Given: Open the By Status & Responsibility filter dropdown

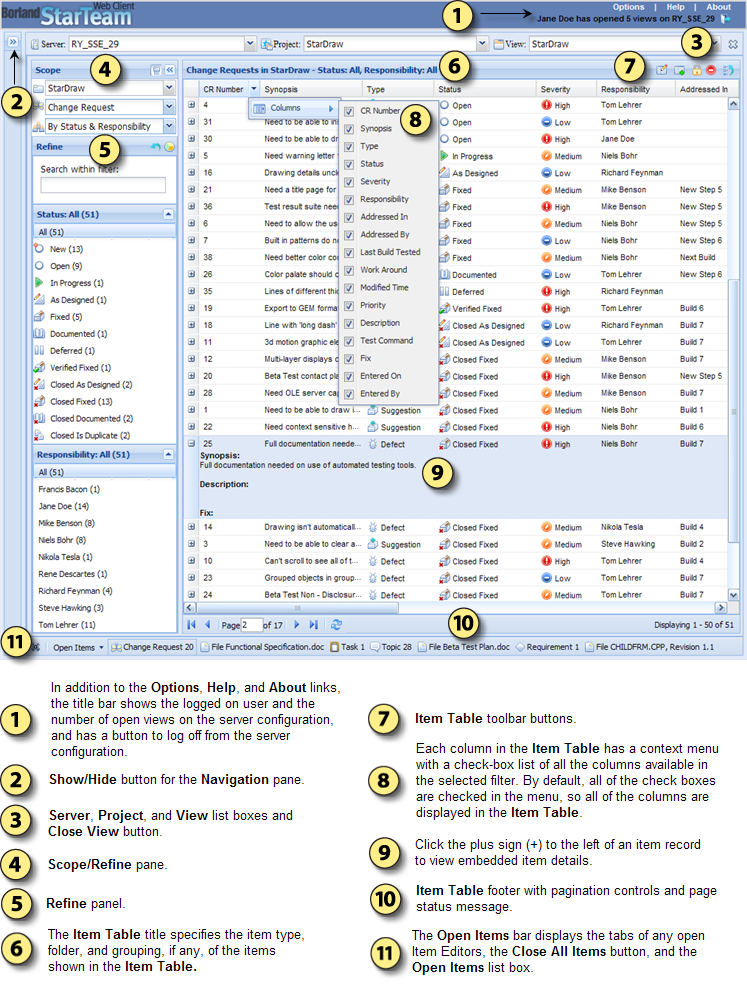Looking at the screenshot, I should click(169, 126).
